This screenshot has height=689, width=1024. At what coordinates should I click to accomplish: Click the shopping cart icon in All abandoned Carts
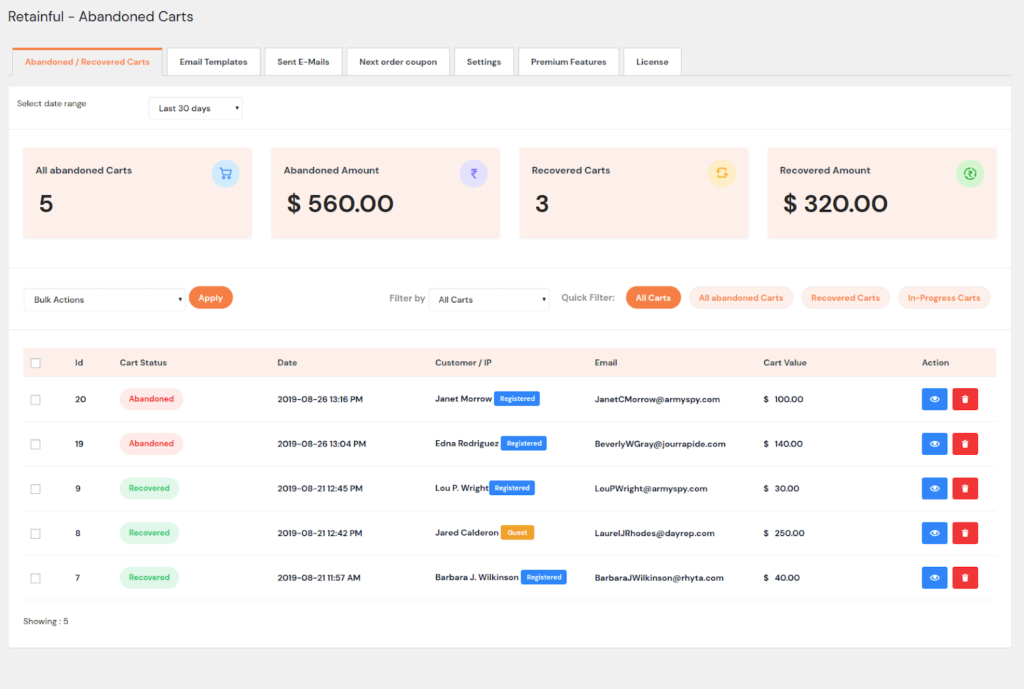(225, 174)
